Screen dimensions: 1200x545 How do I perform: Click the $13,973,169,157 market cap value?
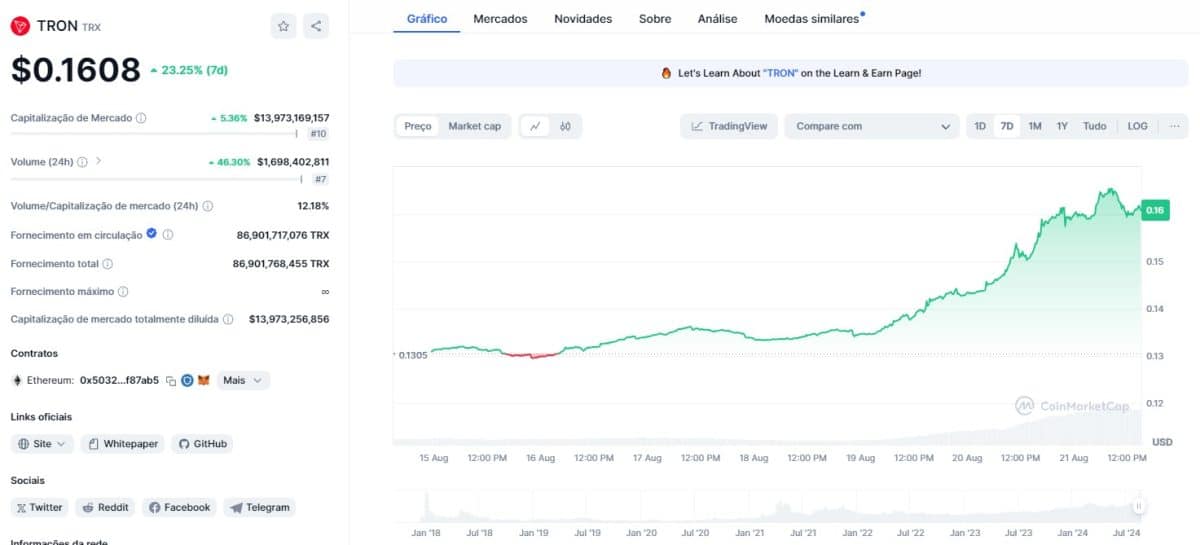pos(291,118)
